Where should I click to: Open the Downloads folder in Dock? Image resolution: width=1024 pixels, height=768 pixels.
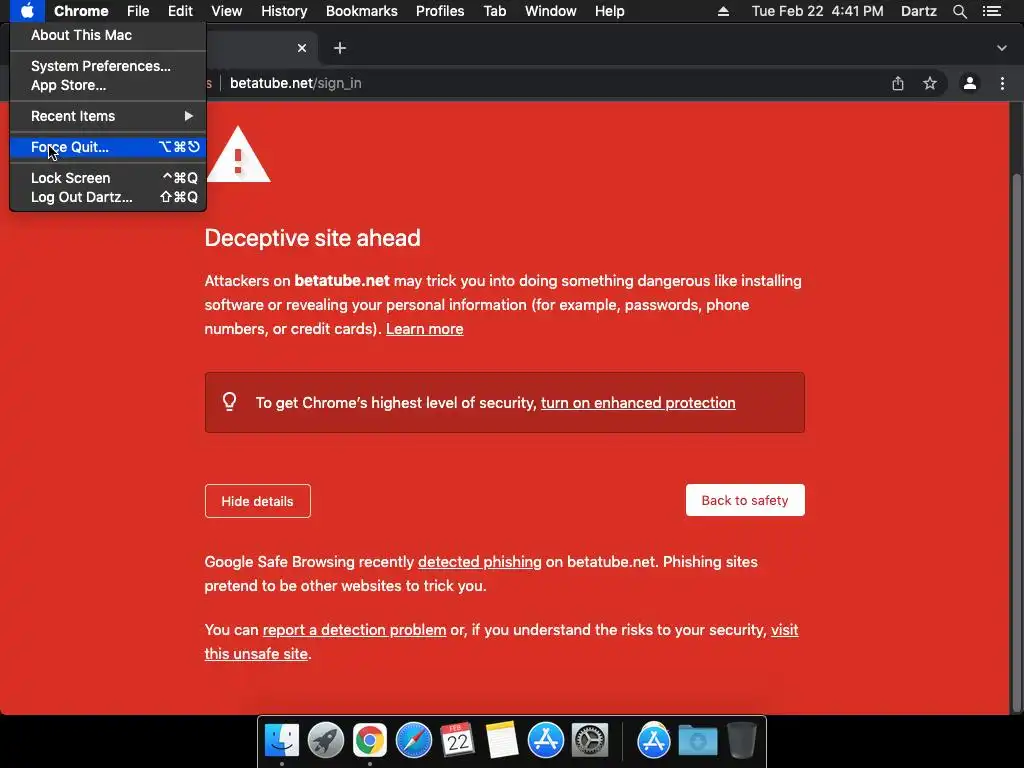(x=697, y=740)
